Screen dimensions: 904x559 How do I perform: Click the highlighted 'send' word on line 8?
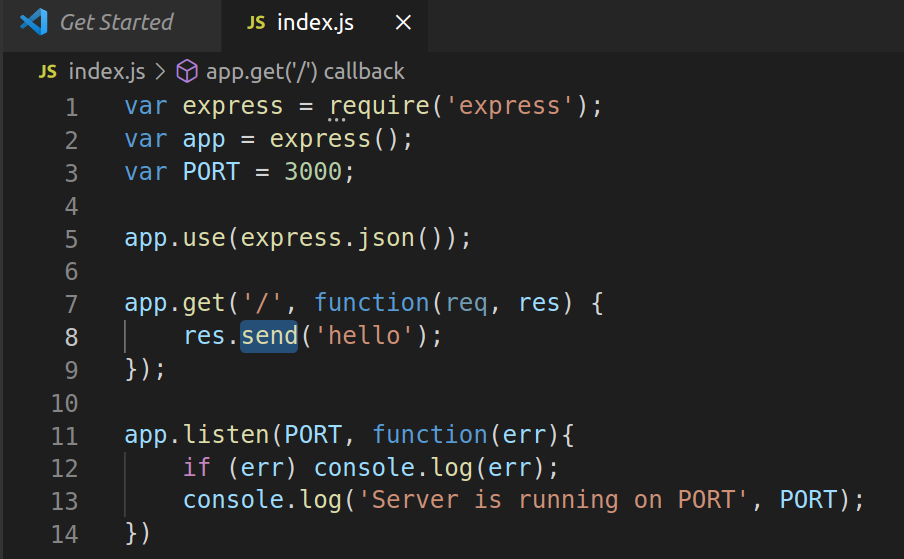tap(269, 336)
